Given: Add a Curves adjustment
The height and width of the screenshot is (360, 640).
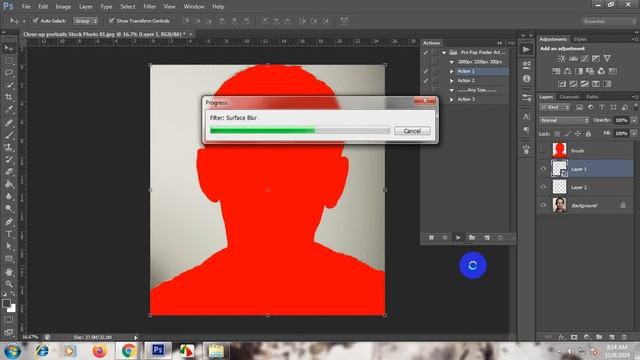Looking at the screenshot, I should click(584, 59).
